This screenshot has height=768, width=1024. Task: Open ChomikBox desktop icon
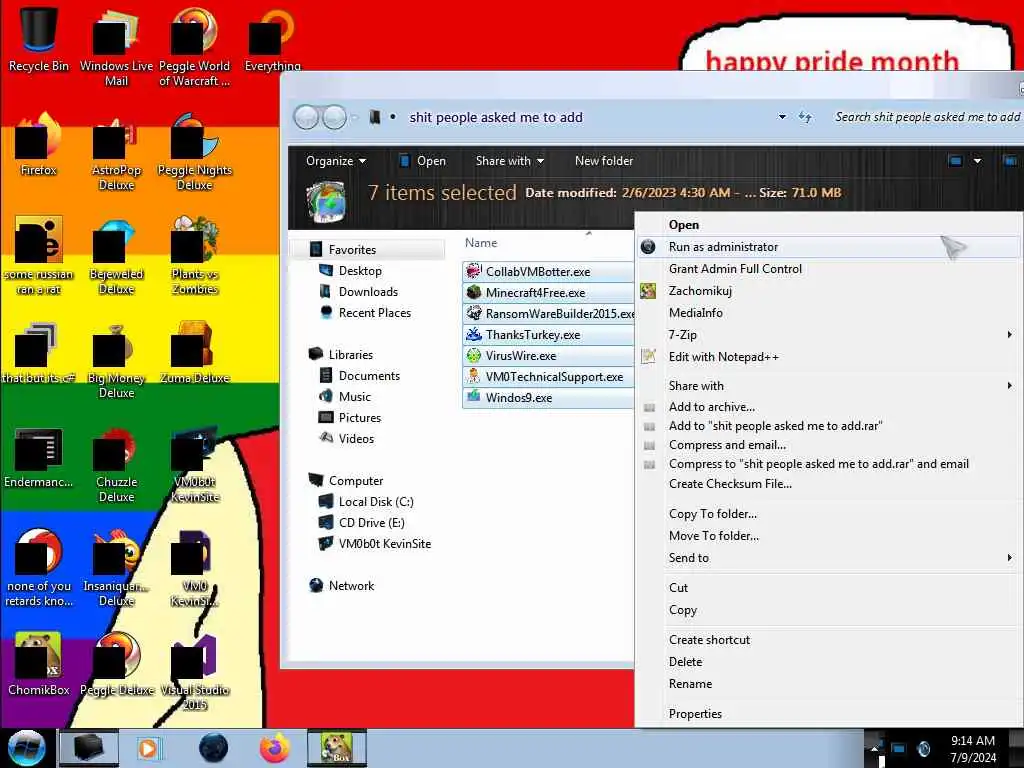coord(39,665)
